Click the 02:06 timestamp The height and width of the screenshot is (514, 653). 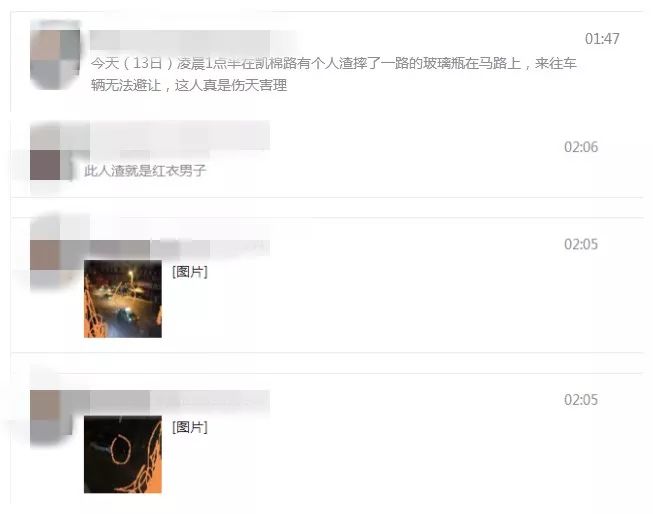pos(581,147)
